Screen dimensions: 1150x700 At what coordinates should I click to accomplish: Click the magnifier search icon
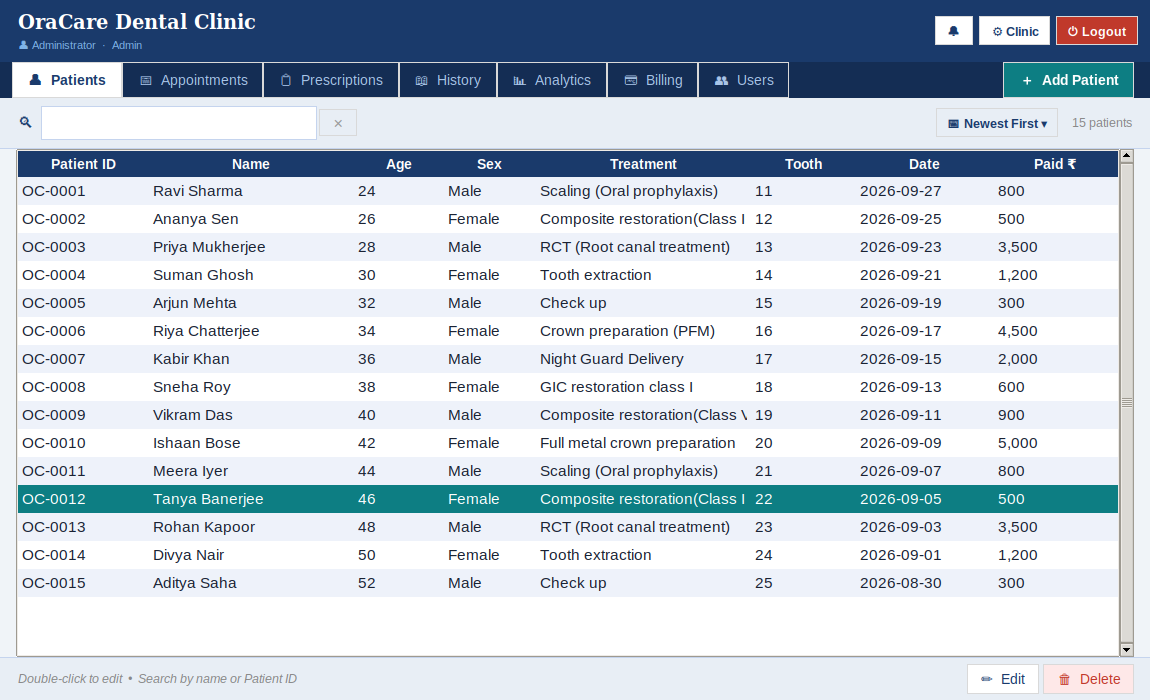pos(26,123)
